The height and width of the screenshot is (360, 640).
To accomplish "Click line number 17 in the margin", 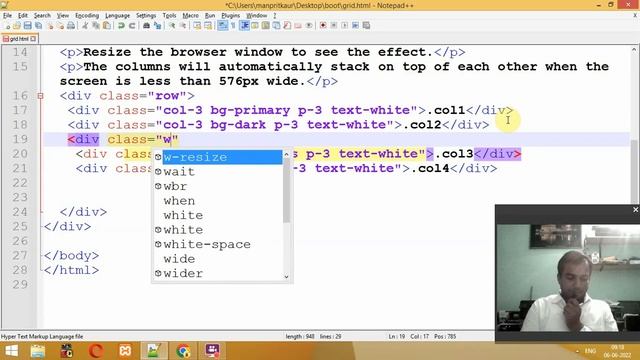I will 20,110.
